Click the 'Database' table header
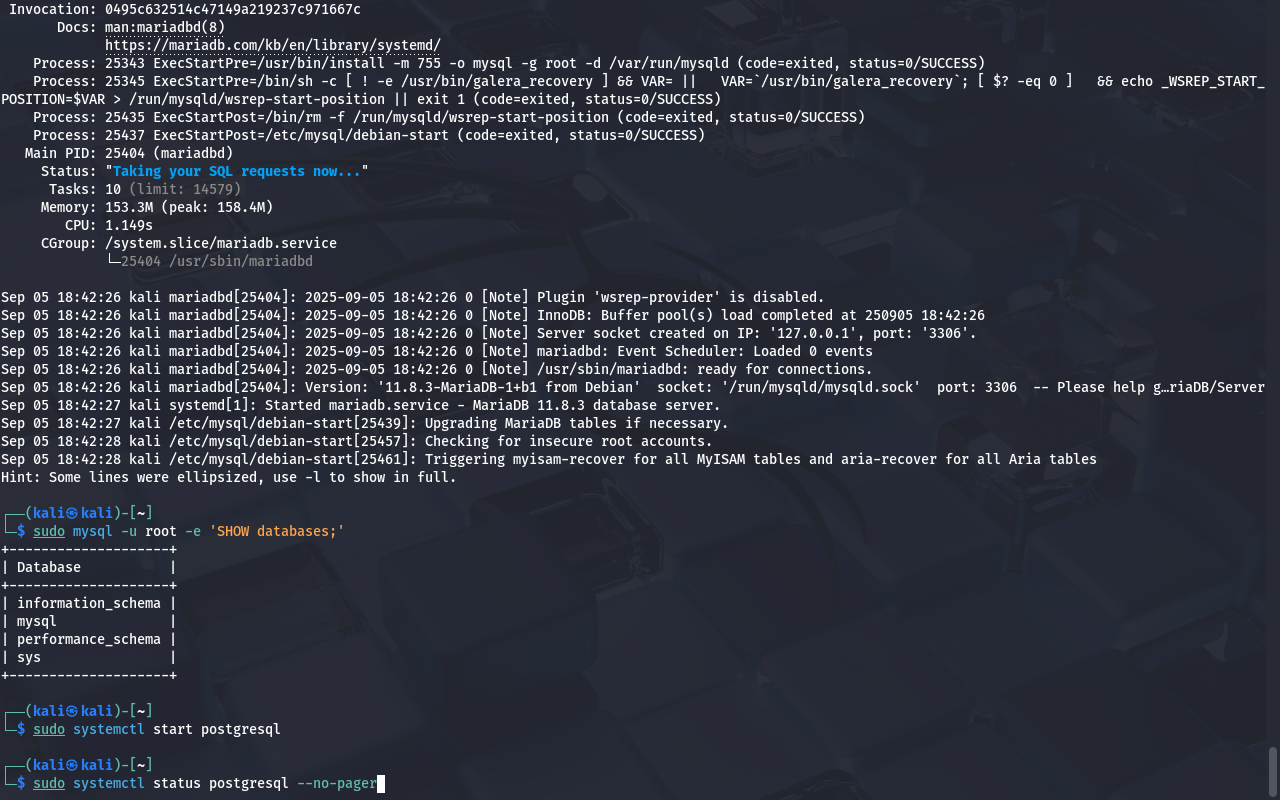The image size is (1280, 800). (49, 567)
